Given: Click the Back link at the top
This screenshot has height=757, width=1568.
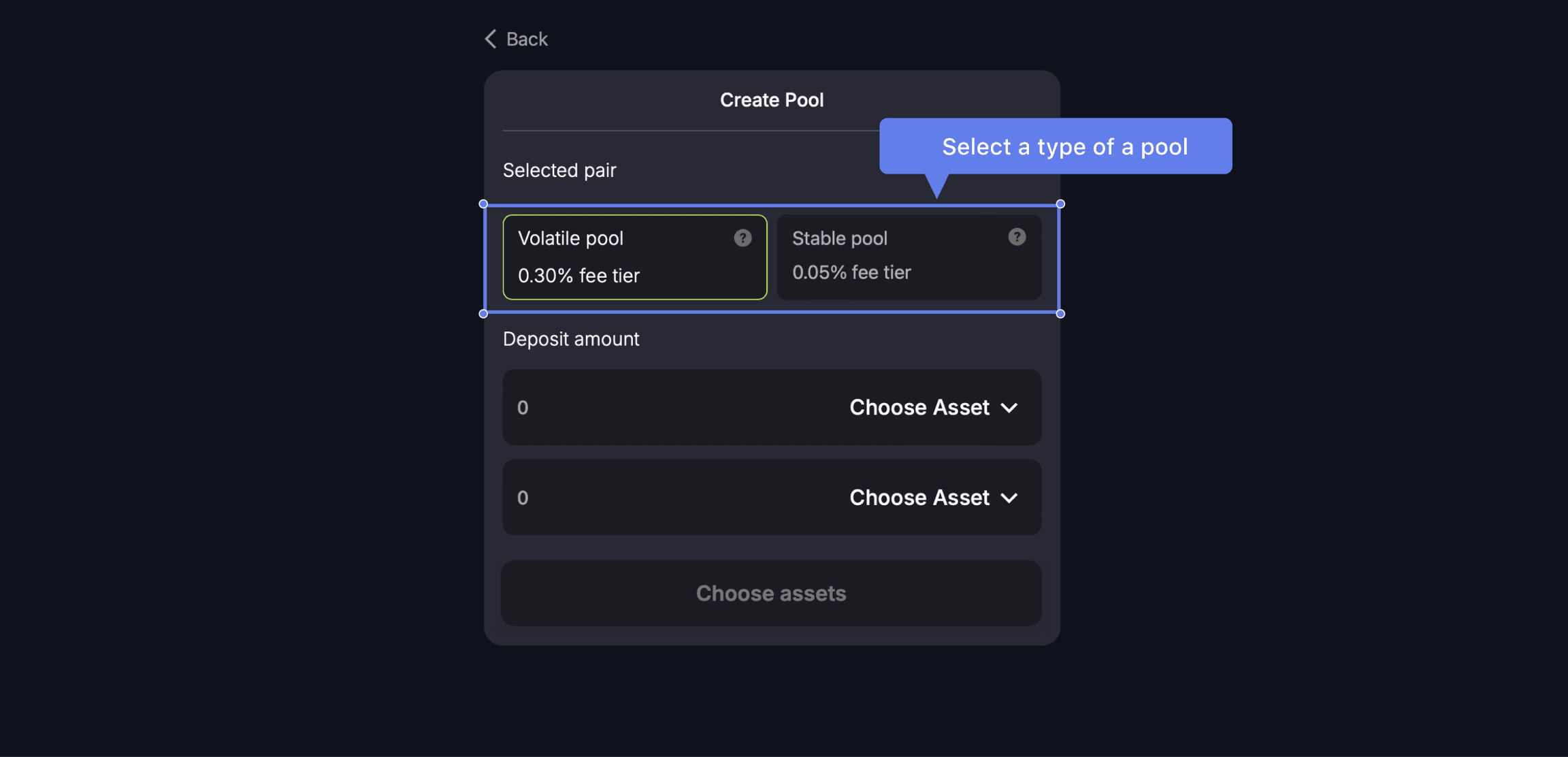Looking at the screenshot, I should click(526, 39).
